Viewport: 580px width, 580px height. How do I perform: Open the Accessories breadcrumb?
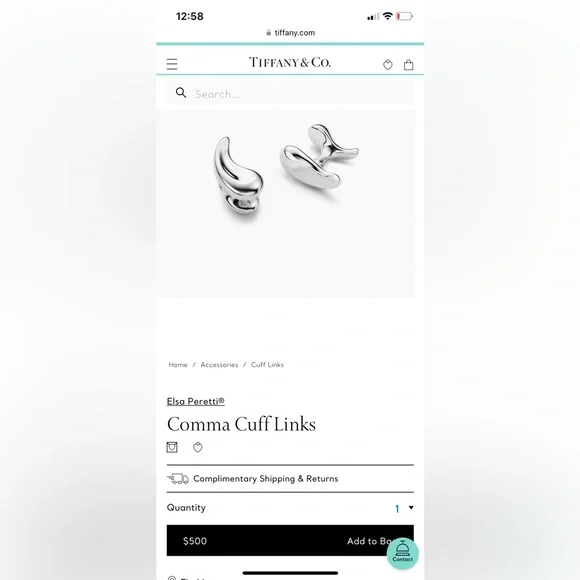[219, 365]
